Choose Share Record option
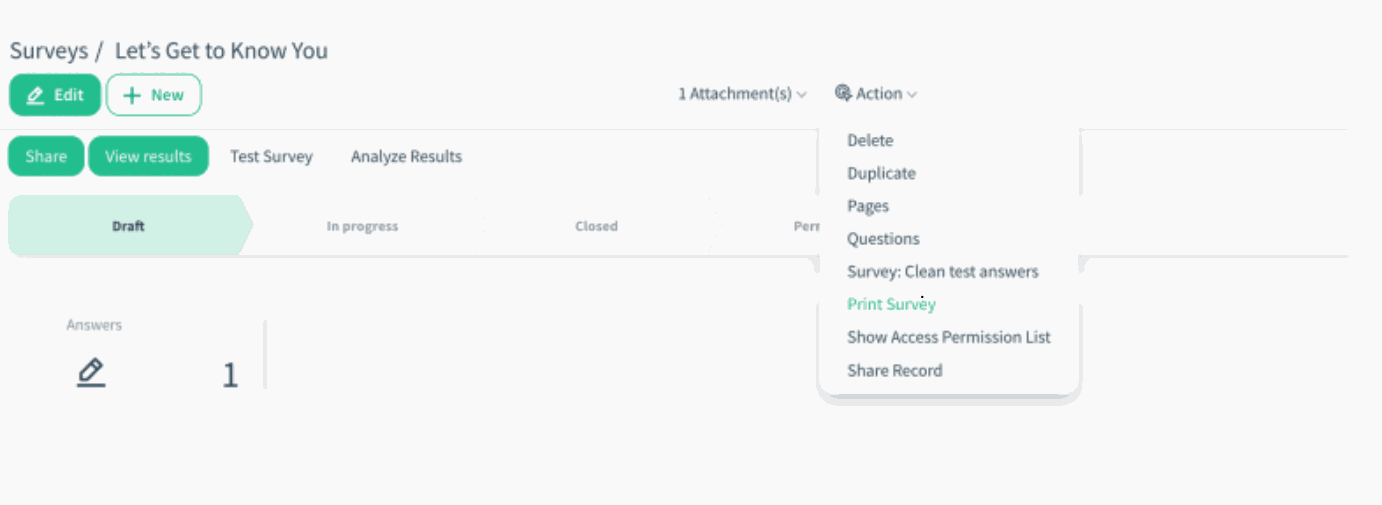Image resolution: width=1382 pixels, height=505 pixels. tap(894, 370)
